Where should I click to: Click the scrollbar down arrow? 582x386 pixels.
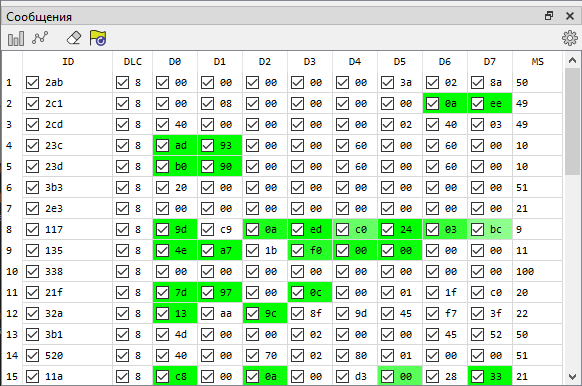click(572, 377)
